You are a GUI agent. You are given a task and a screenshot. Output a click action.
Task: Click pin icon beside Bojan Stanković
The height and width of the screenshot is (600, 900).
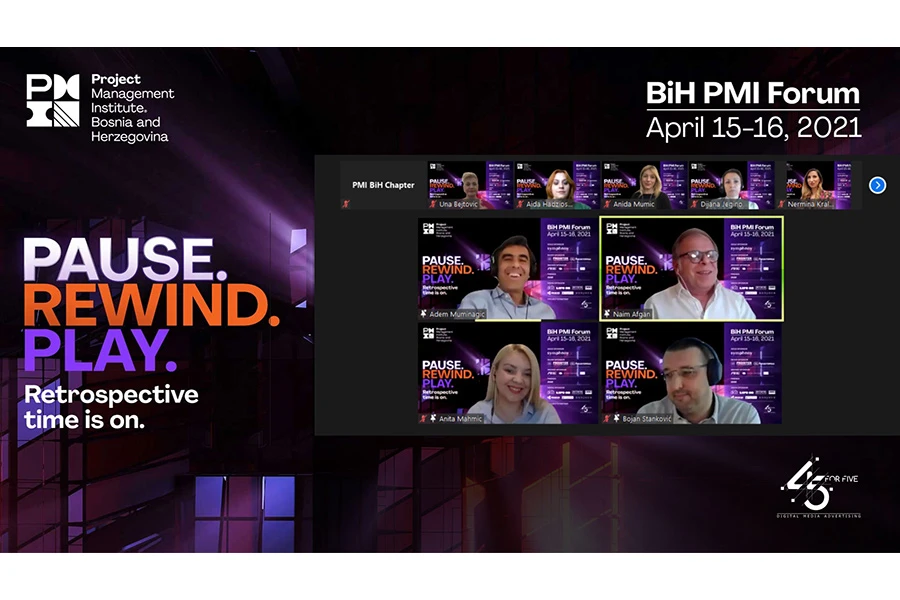[616, 419]
